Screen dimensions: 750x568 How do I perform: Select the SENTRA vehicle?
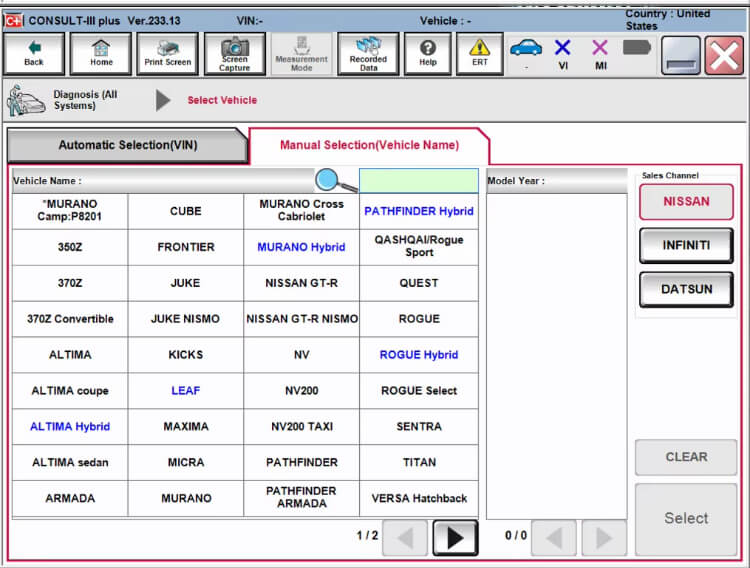tap(419, 427)
